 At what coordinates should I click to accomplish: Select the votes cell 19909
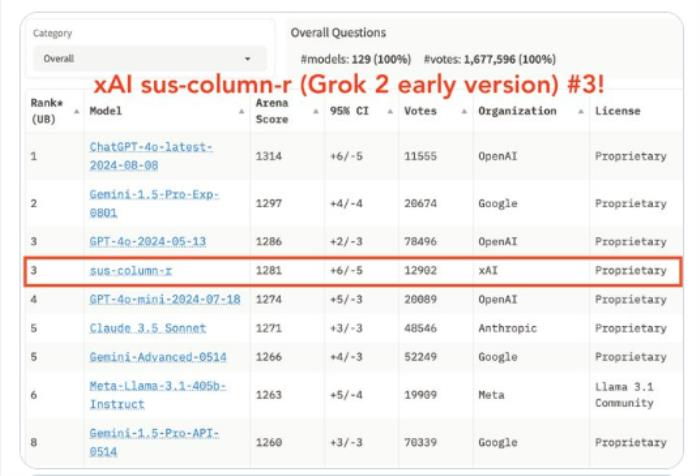[x=421, y=395]
